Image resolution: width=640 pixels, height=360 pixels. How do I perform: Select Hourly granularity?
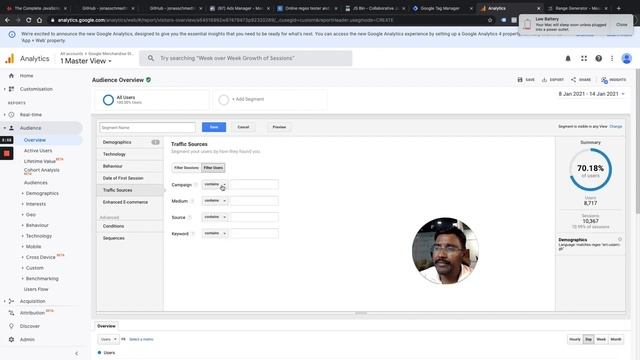click(x=575, y=339)
